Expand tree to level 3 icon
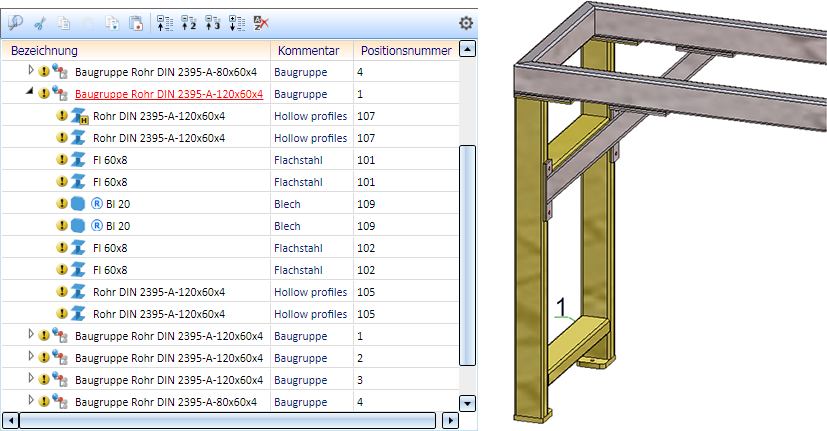827x431 pixels. 212,22
